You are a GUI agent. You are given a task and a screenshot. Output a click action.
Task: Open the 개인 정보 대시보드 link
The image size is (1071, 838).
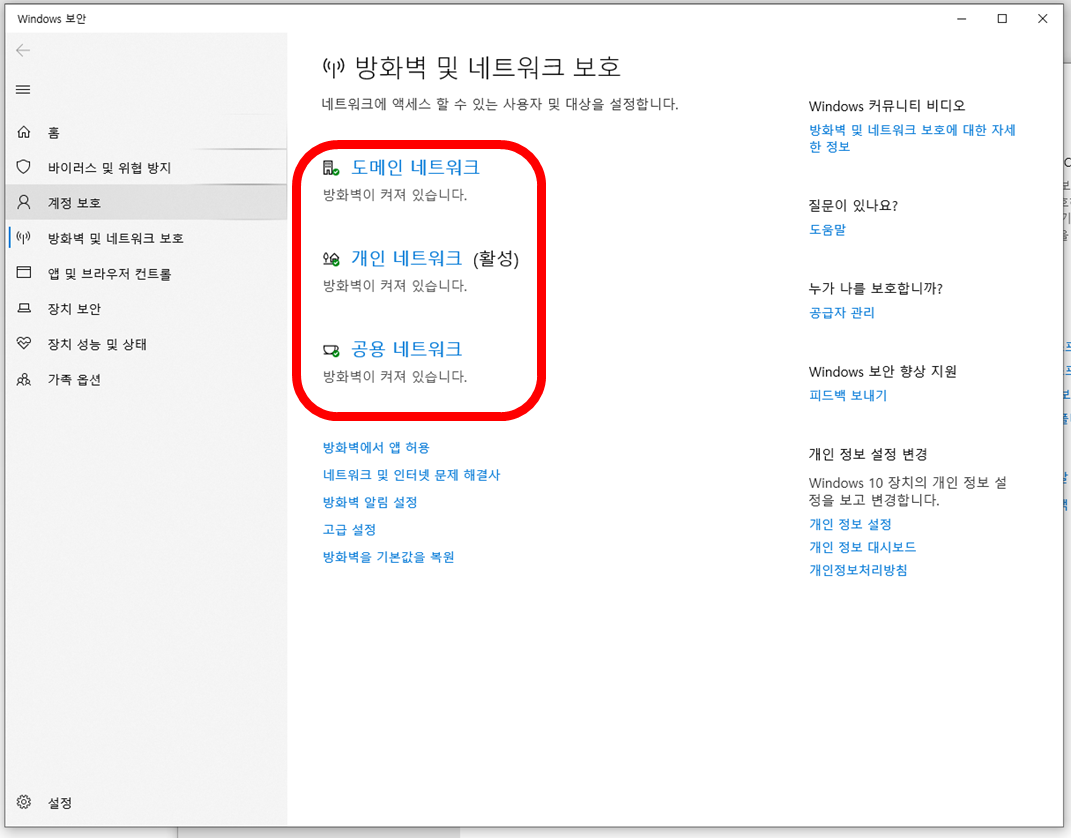(x=863, y=546)
